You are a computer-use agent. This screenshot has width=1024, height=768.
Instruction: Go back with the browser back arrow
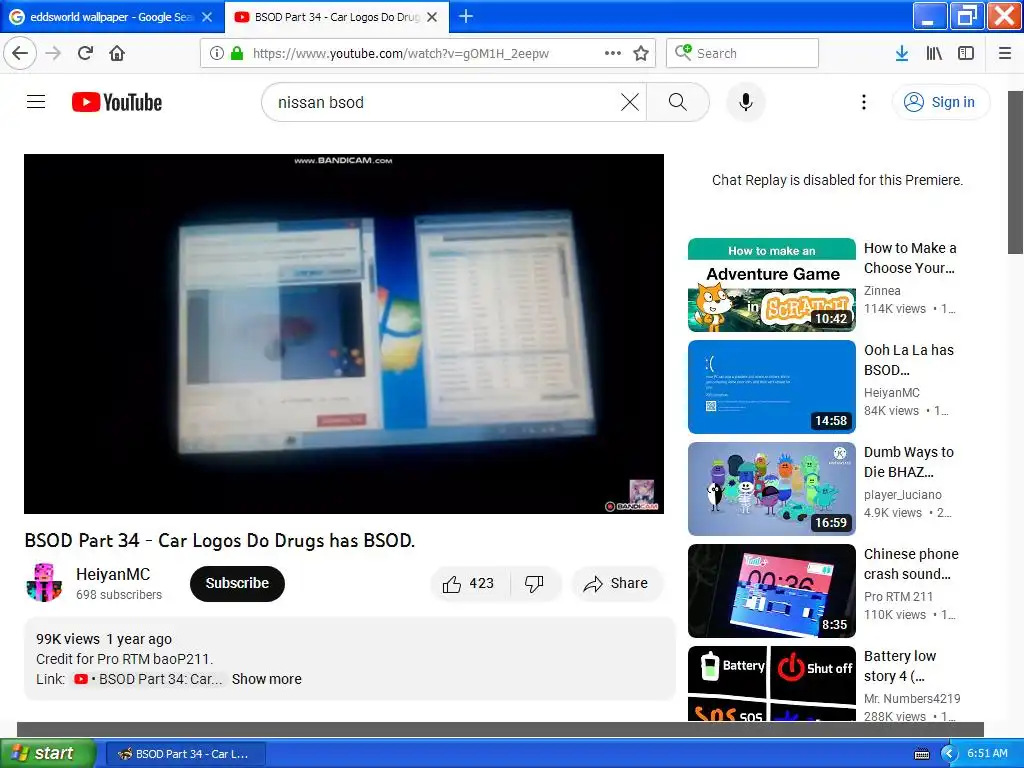(20, 53)
